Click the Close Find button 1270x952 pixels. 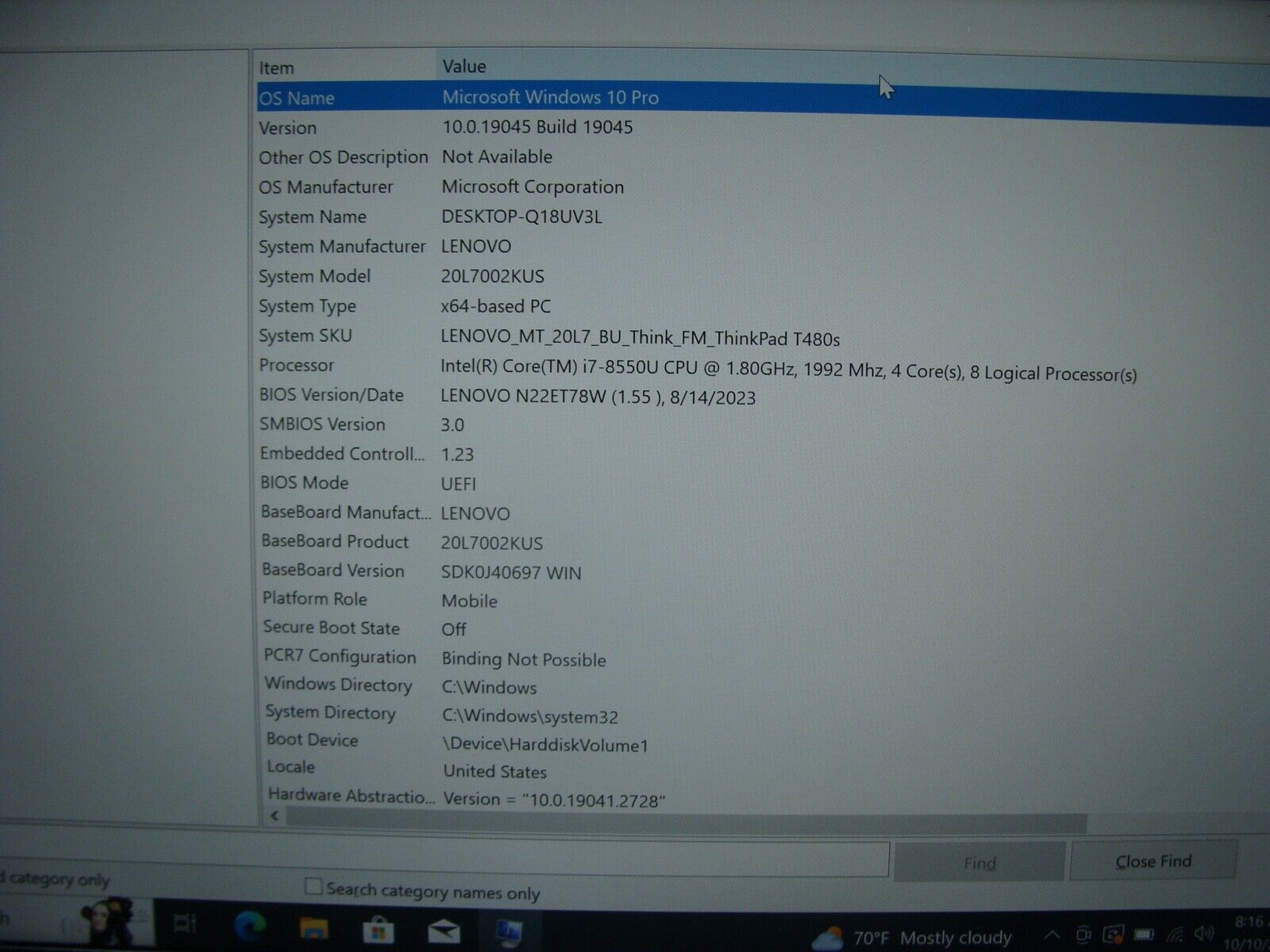1153,861
